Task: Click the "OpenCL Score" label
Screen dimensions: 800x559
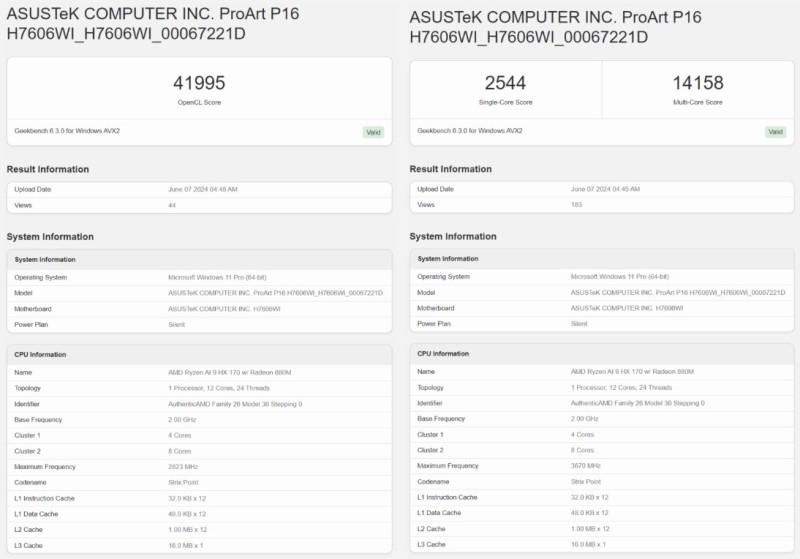Action: click(x=199, y=102)
